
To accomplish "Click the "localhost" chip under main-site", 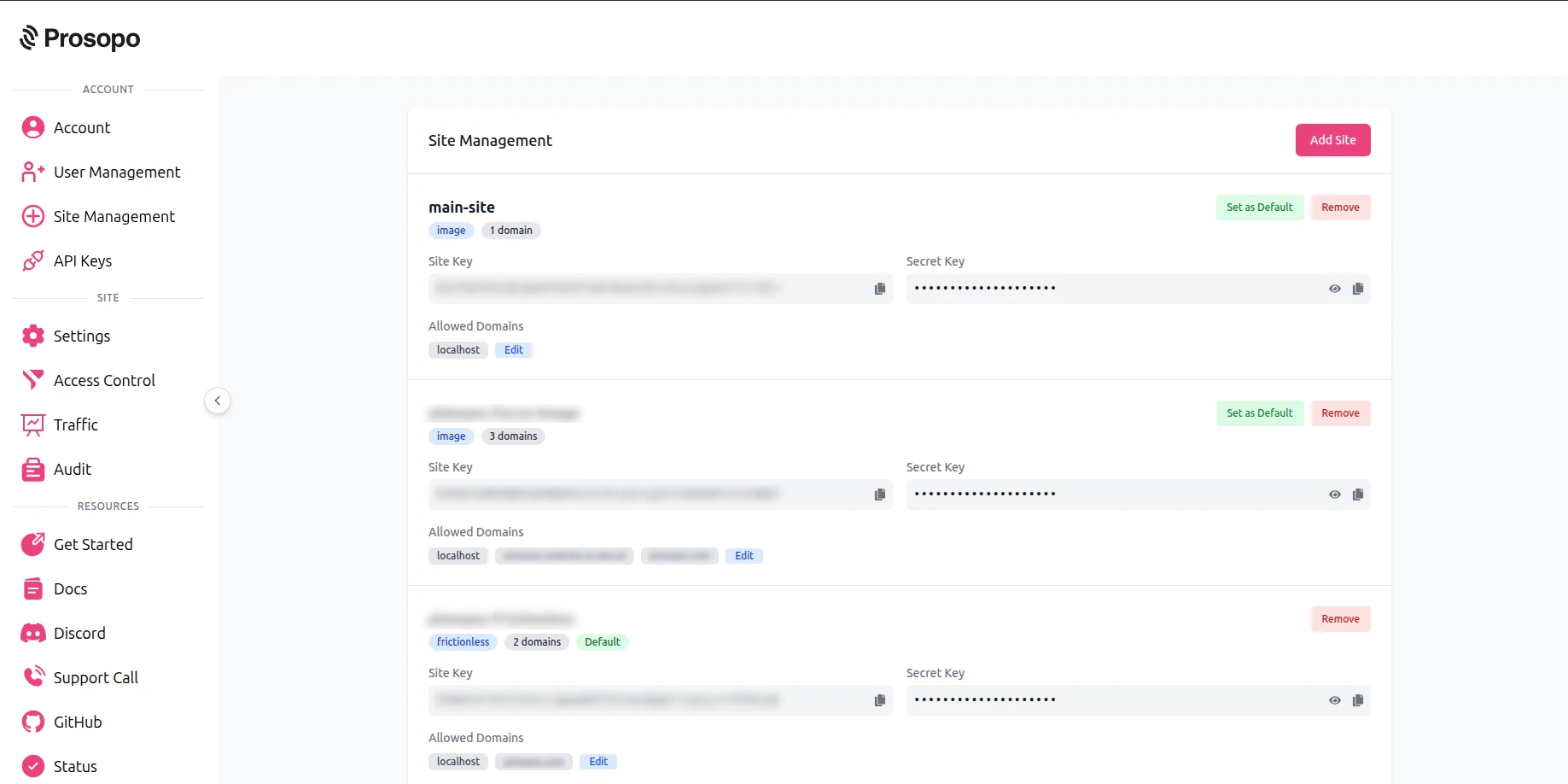I will pyautogui.click(x=458, y=350).
